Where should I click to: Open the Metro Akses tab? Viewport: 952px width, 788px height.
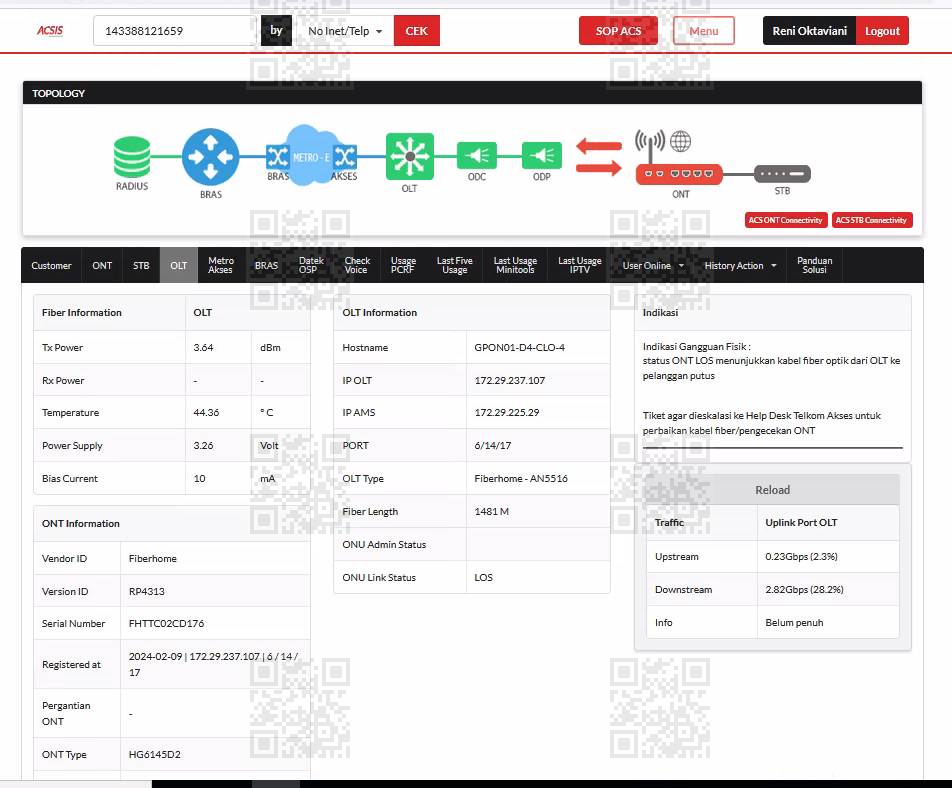[x=220, y=265]
